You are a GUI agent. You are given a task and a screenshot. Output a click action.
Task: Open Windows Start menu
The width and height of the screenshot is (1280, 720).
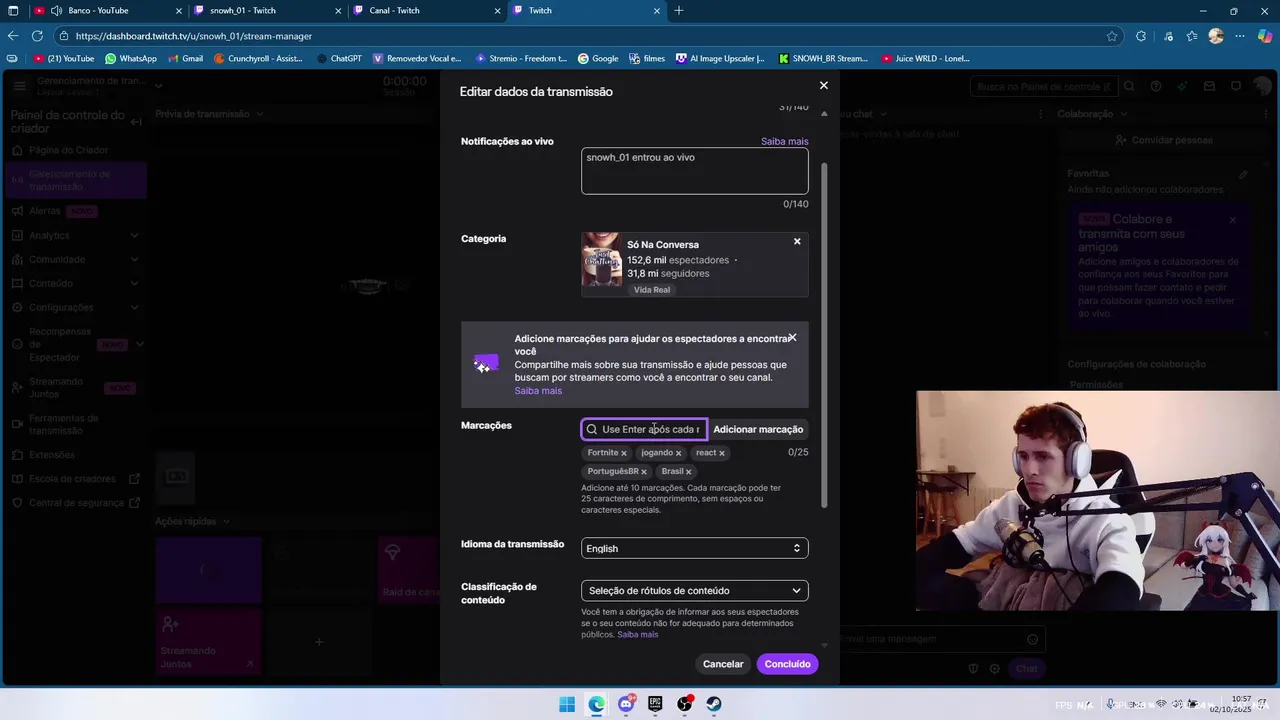click(x=567, y=704)
